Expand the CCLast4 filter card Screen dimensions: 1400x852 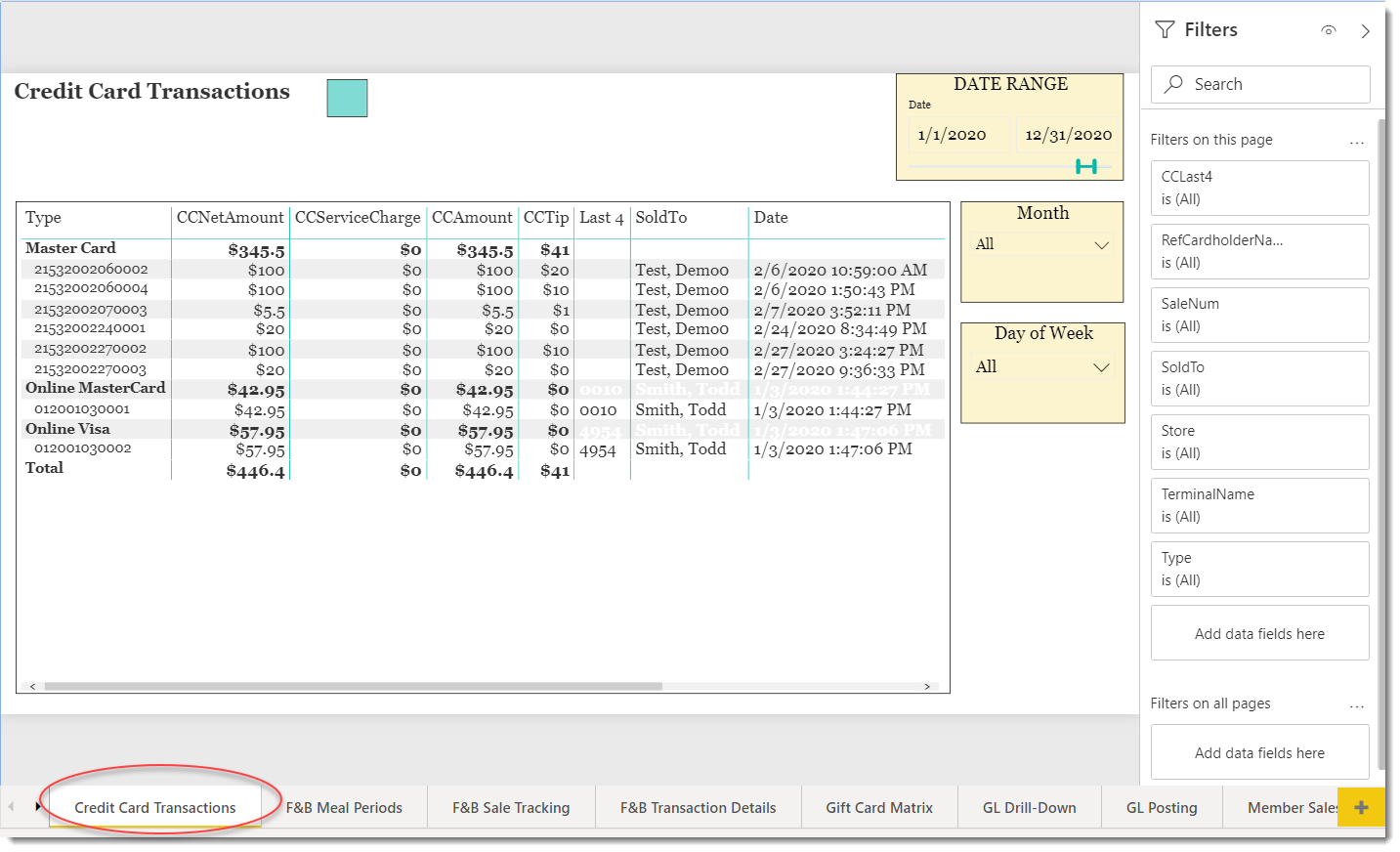1259,188
